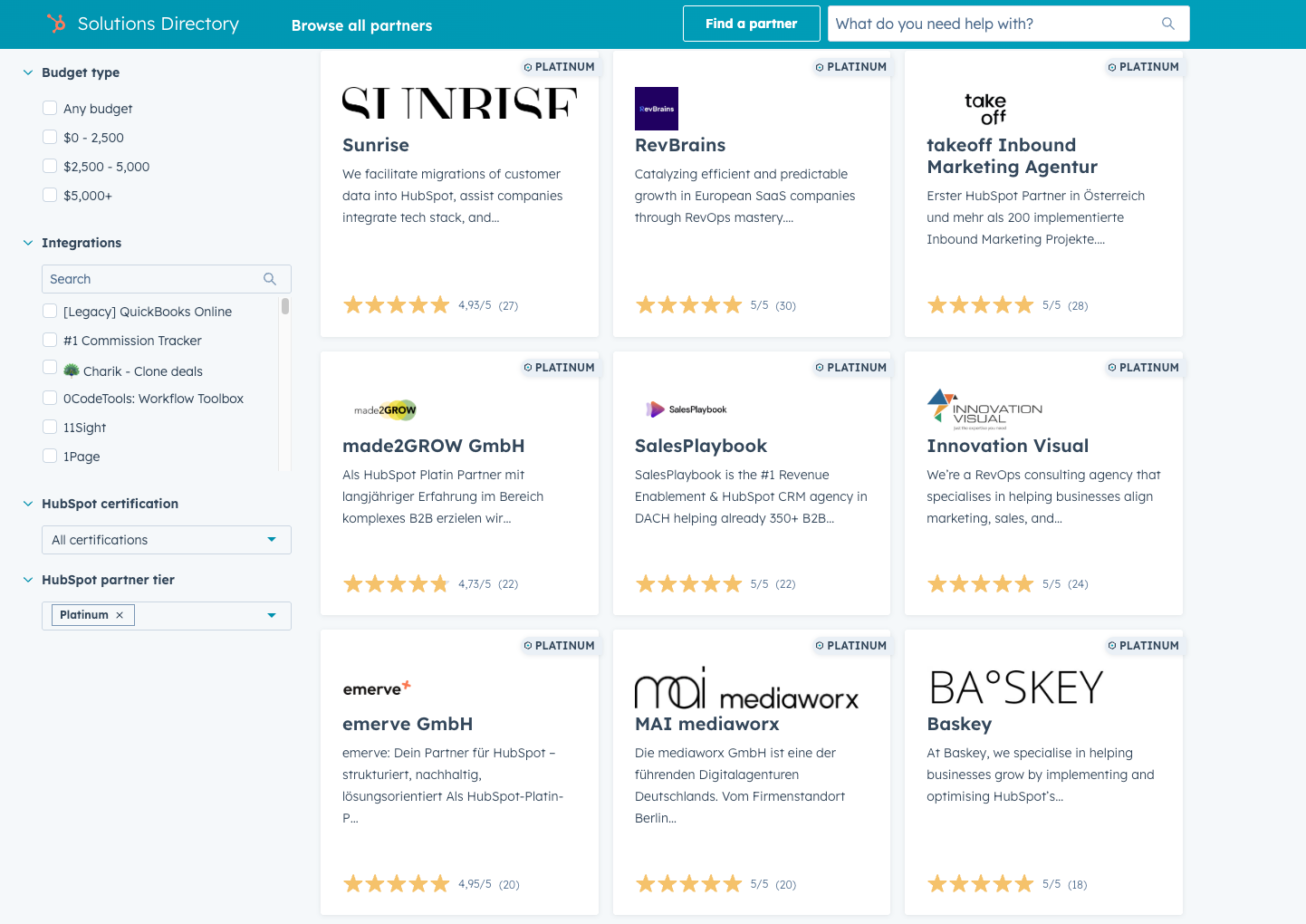Screen dimensions: 1306x924
Task: Check the Charik - Clone deals integration
Action: coord(50,367)
